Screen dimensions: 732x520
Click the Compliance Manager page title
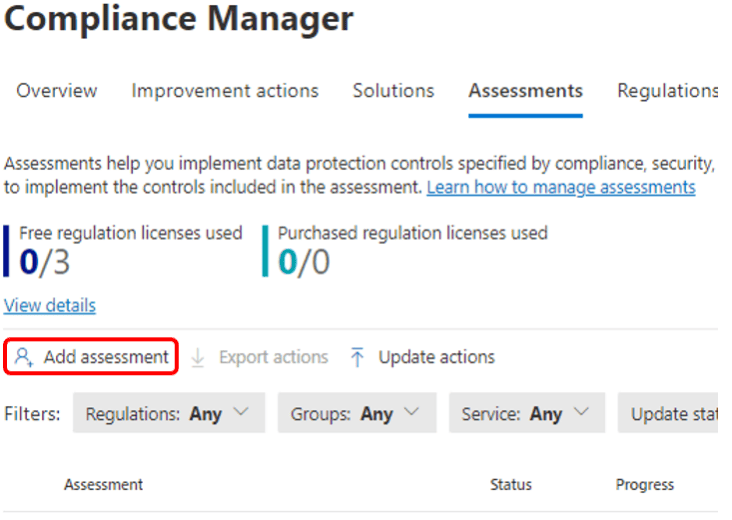pyautogui.click(x=179, y=19)
